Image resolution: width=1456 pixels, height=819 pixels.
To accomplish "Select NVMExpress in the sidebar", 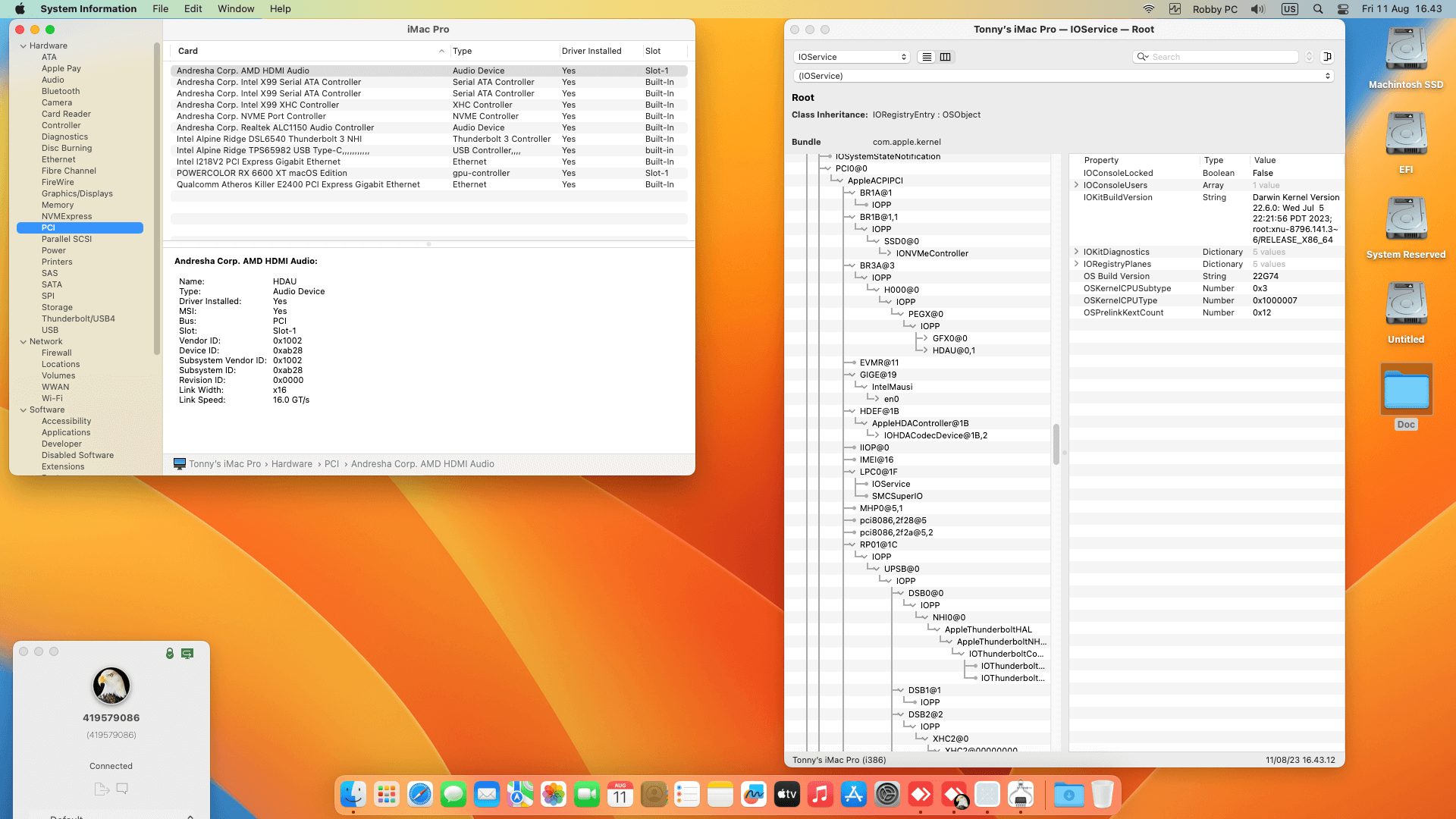I will tap(67, 216).
